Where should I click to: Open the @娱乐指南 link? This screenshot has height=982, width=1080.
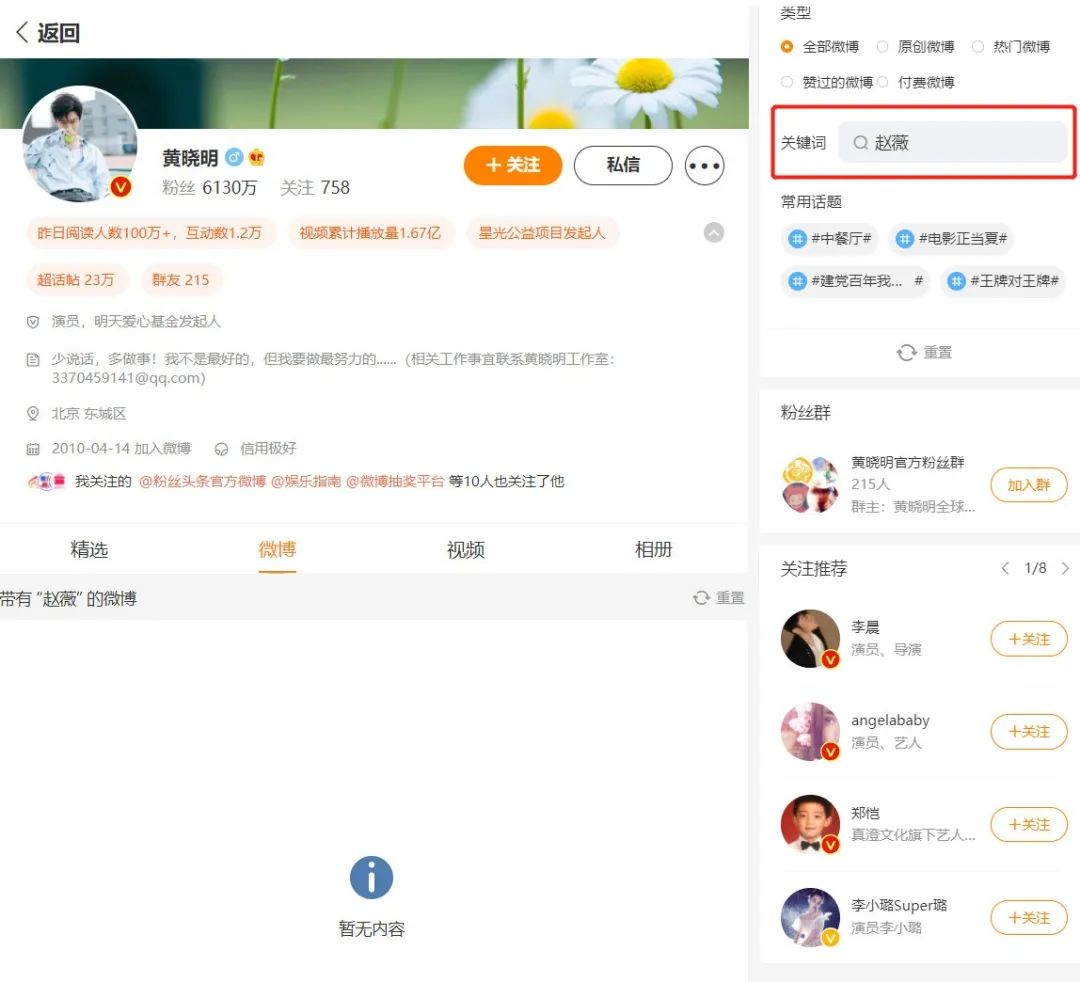(306, 481)
